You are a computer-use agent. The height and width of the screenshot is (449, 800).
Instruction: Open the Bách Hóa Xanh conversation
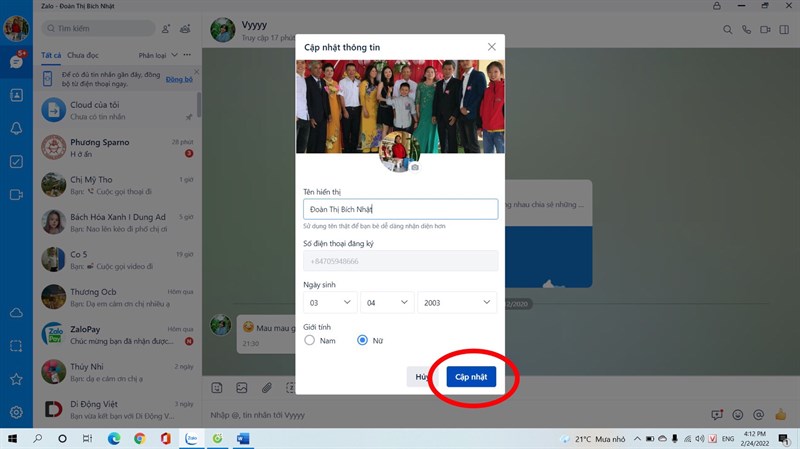pyautogui.click(x=118, y=222)
